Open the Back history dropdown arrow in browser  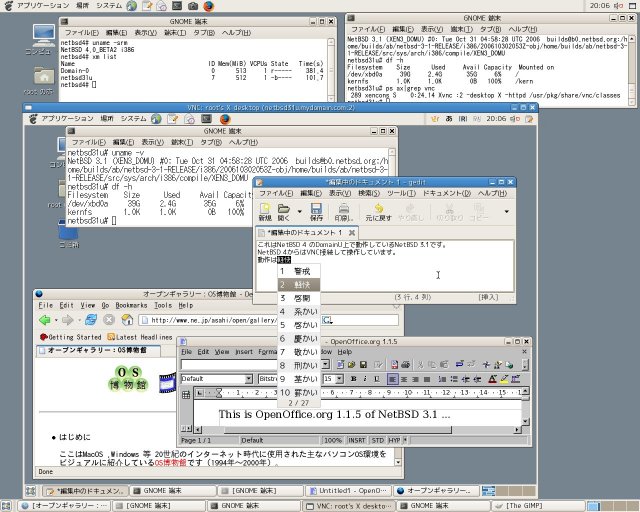tap(56, 320)
